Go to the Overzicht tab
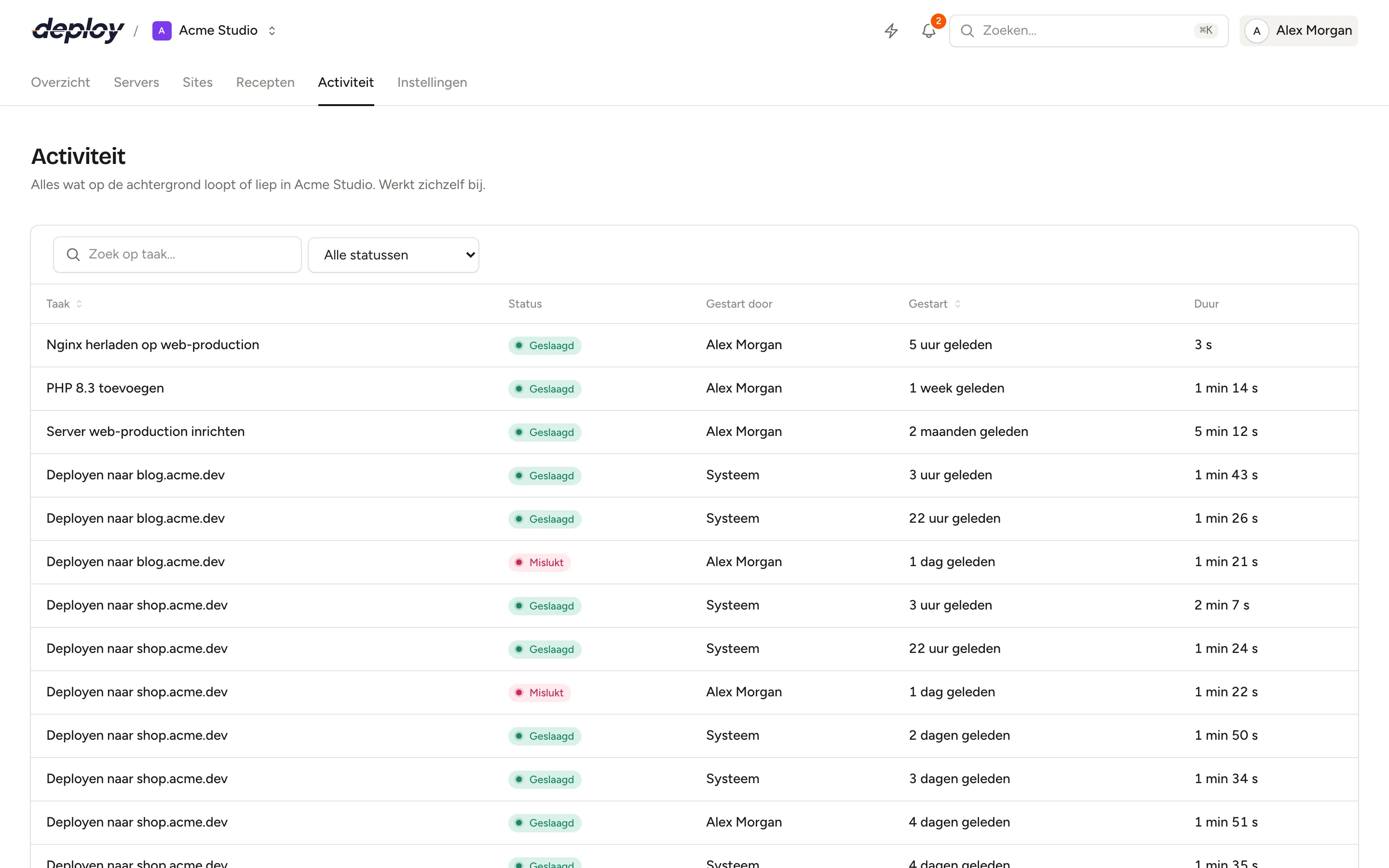Image resolution: width=1389 pixels, height=868 pixels. [x=60, y=82]
